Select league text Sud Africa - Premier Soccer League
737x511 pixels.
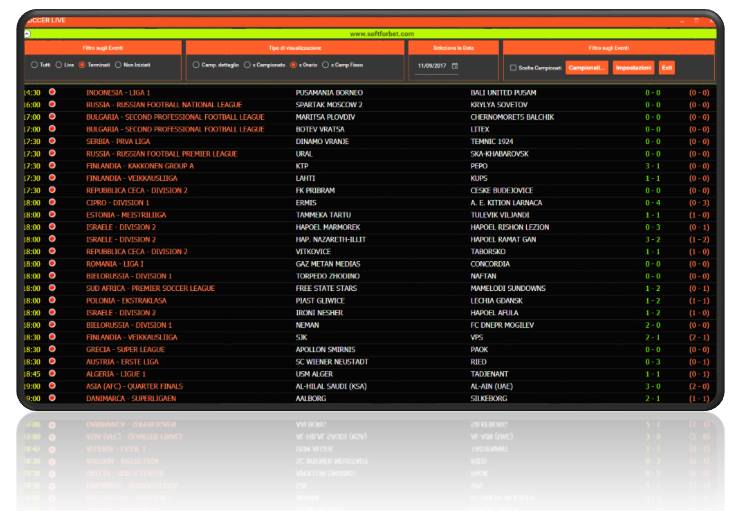click(150, 288)
